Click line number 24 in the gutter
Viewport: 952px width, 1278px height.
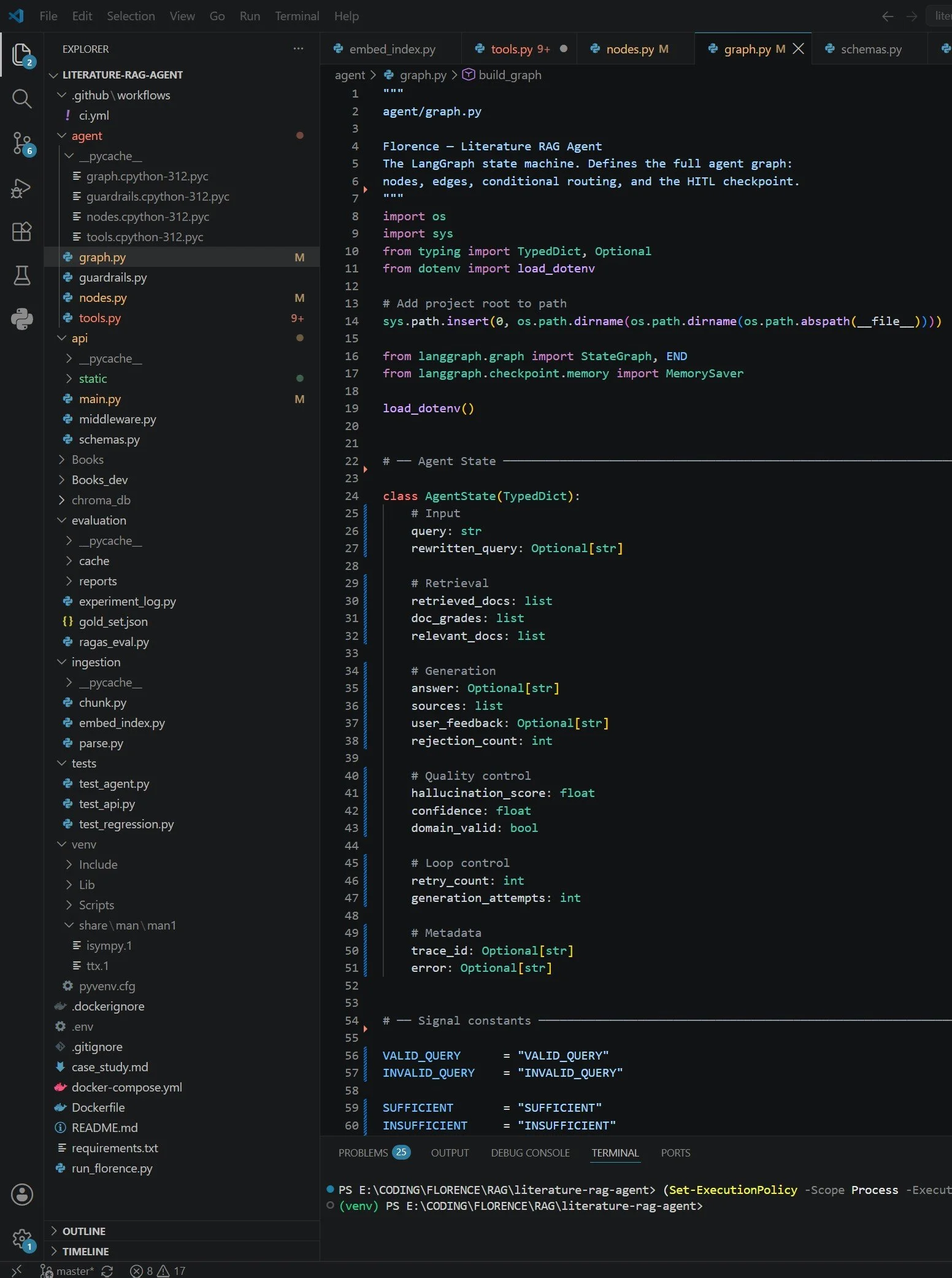pyautogui.click(x=351, y=496)
